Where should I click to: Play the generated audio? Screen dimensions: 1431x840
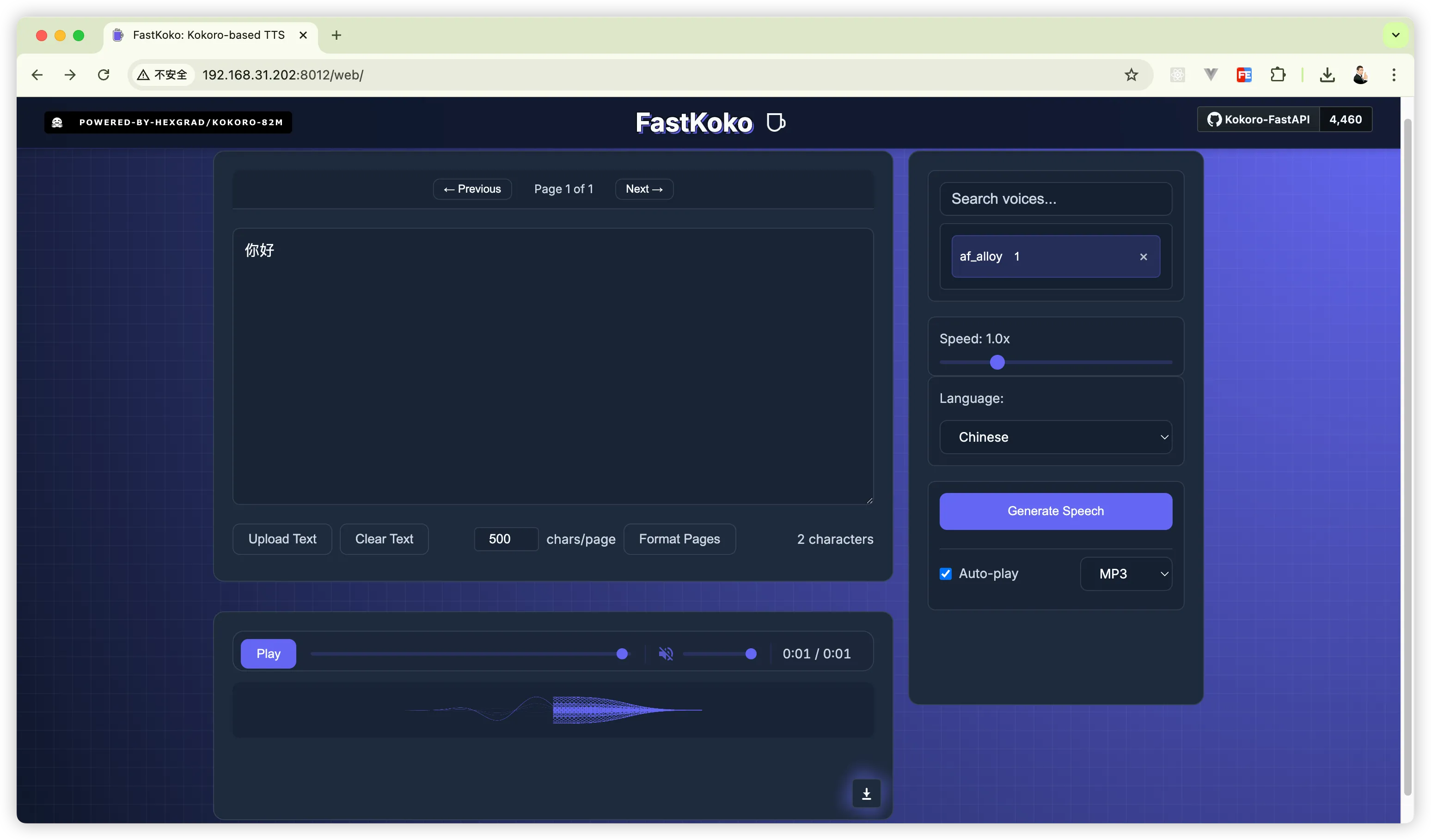coord(269,654)
